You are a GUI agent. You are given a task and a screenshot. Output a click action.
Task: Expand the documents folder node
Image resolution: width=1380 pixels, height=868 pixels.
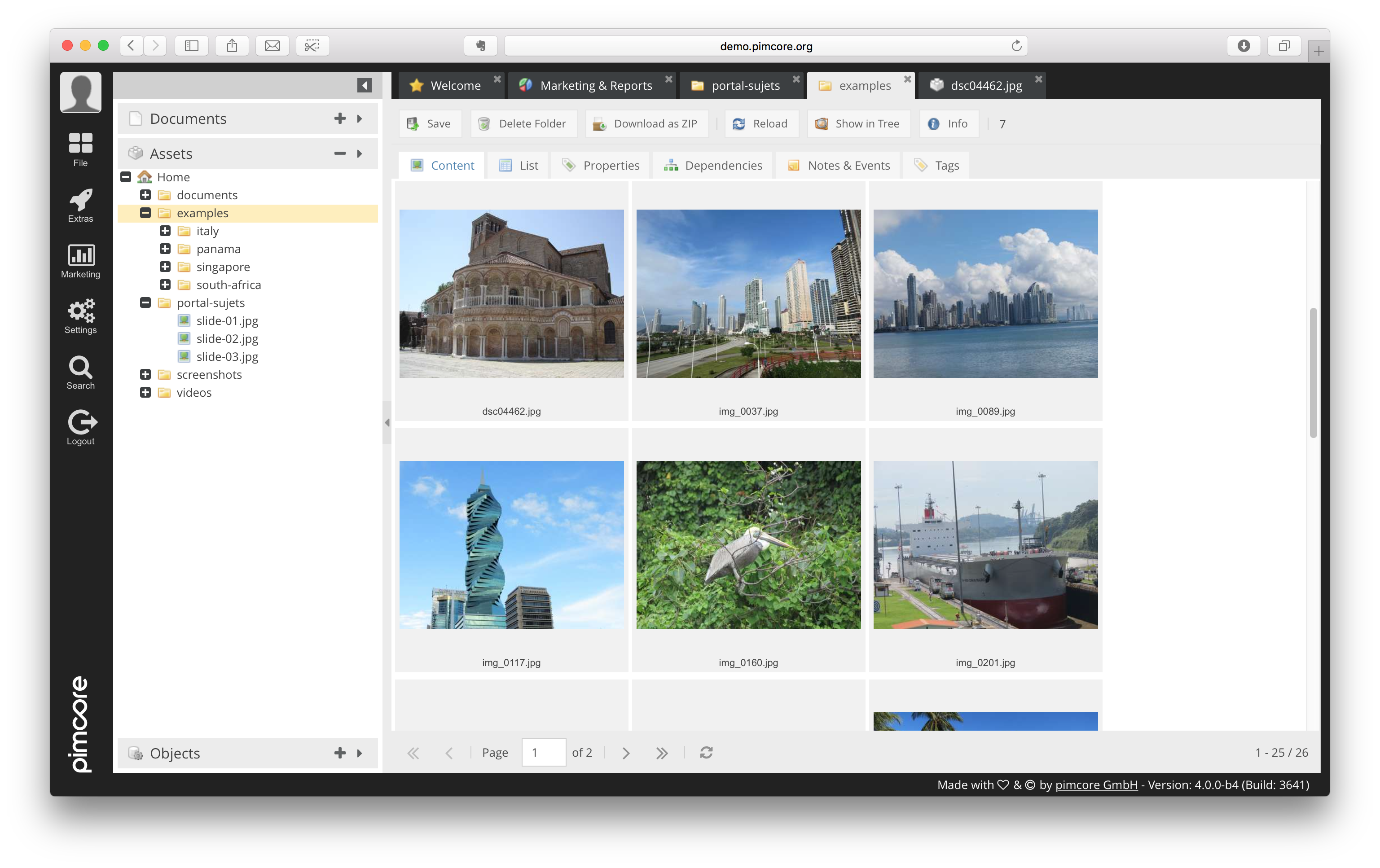point(145,195)
